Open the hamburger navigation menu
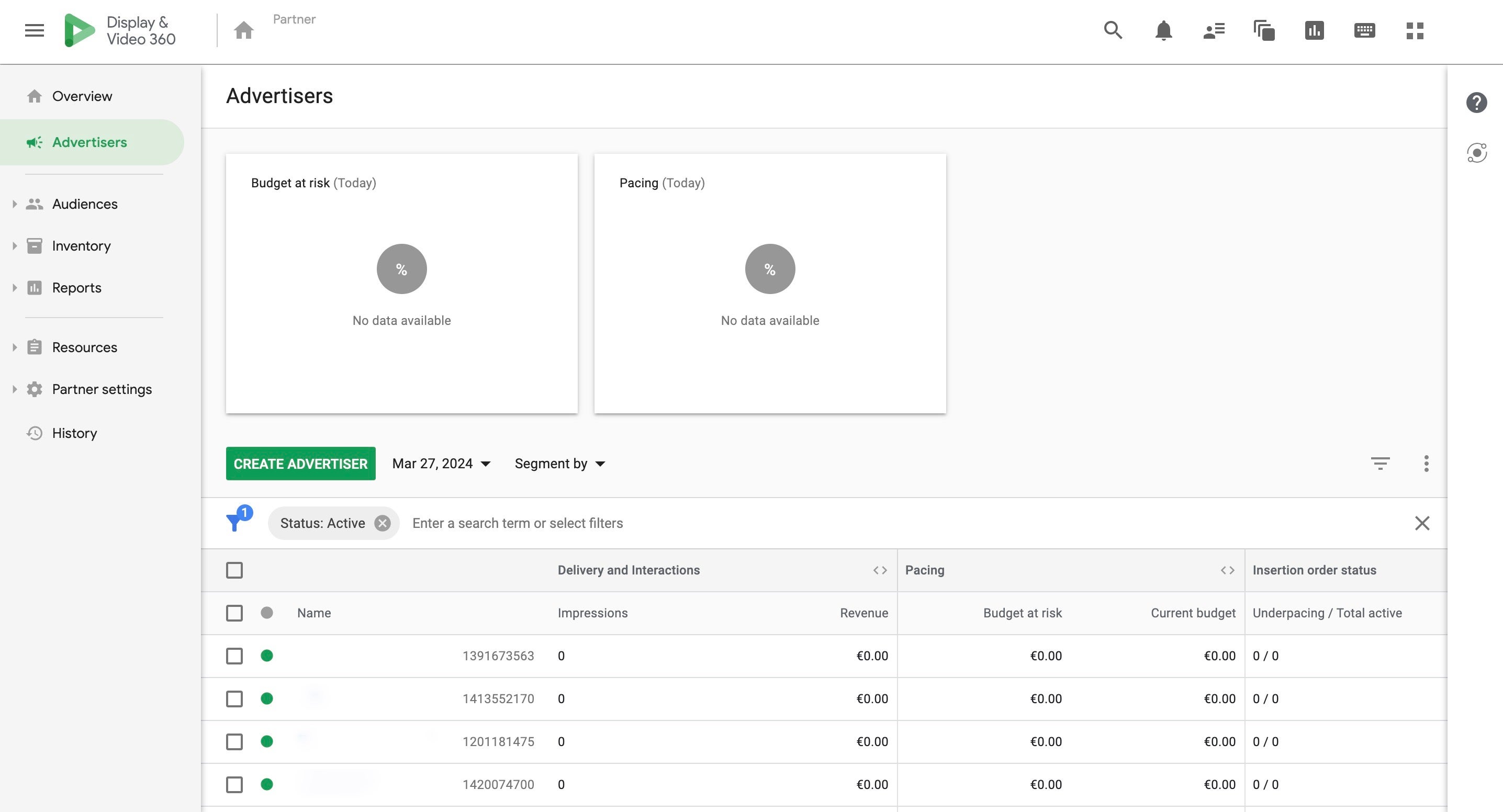The width and height of the screenshot is (1503, 812). pos(33,30)
